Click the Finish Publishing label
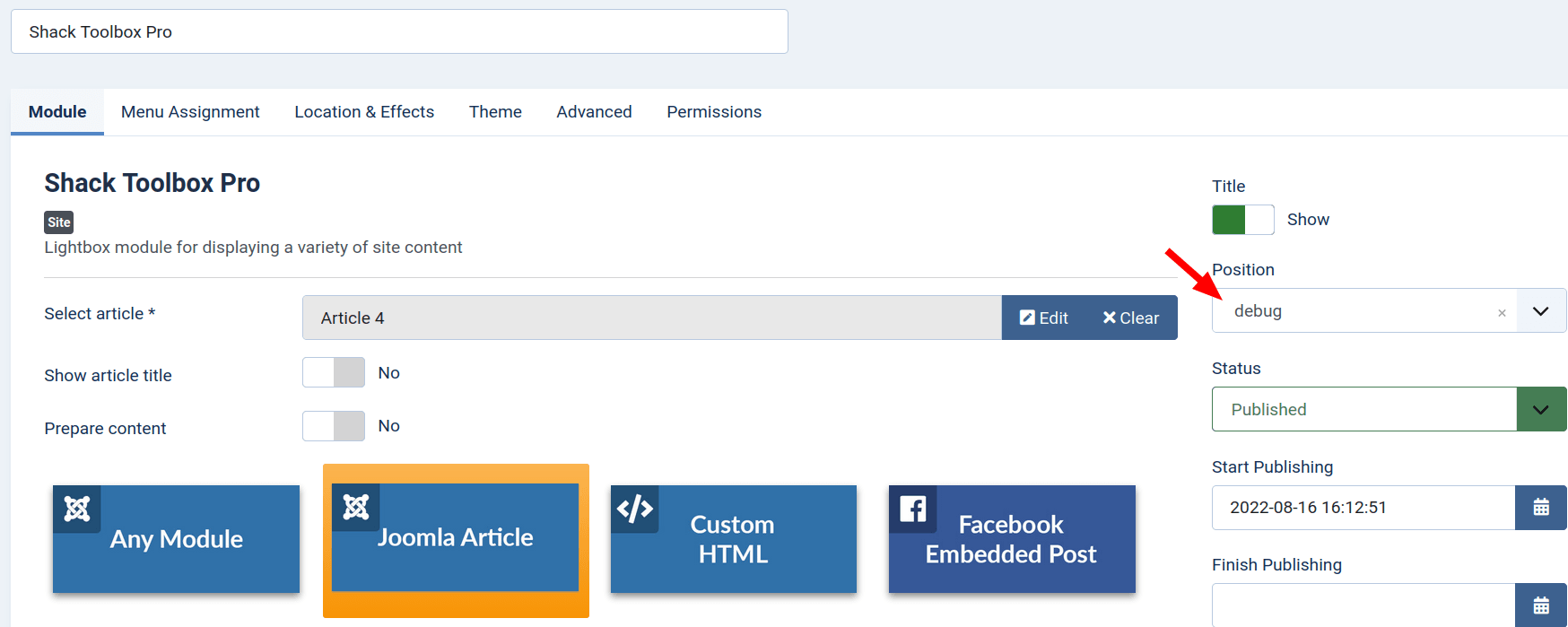This screenshot has width=1568, height=627. point(1276,565)
